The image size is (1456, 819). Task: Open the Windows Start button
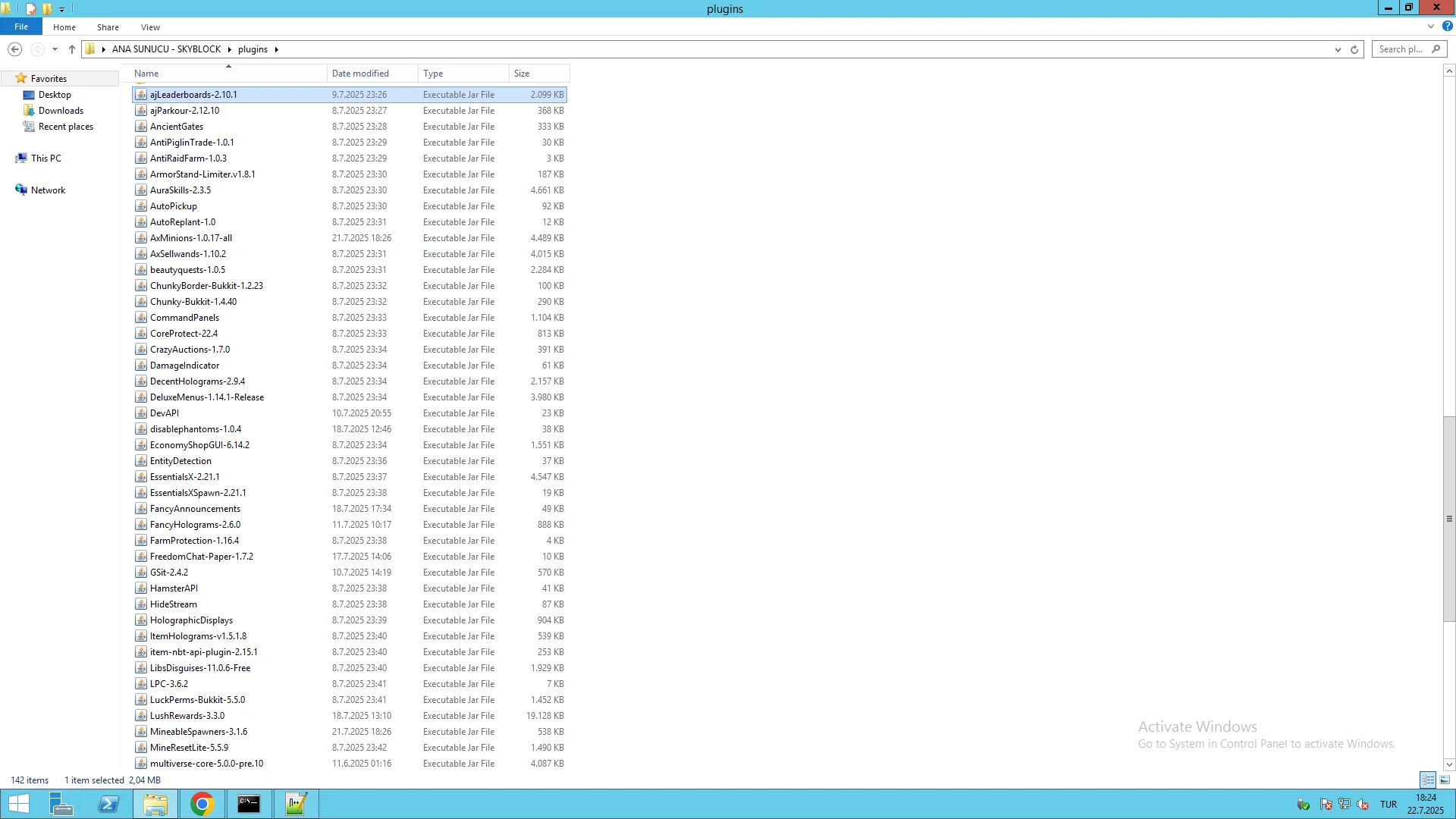click(x=18, y=804)
